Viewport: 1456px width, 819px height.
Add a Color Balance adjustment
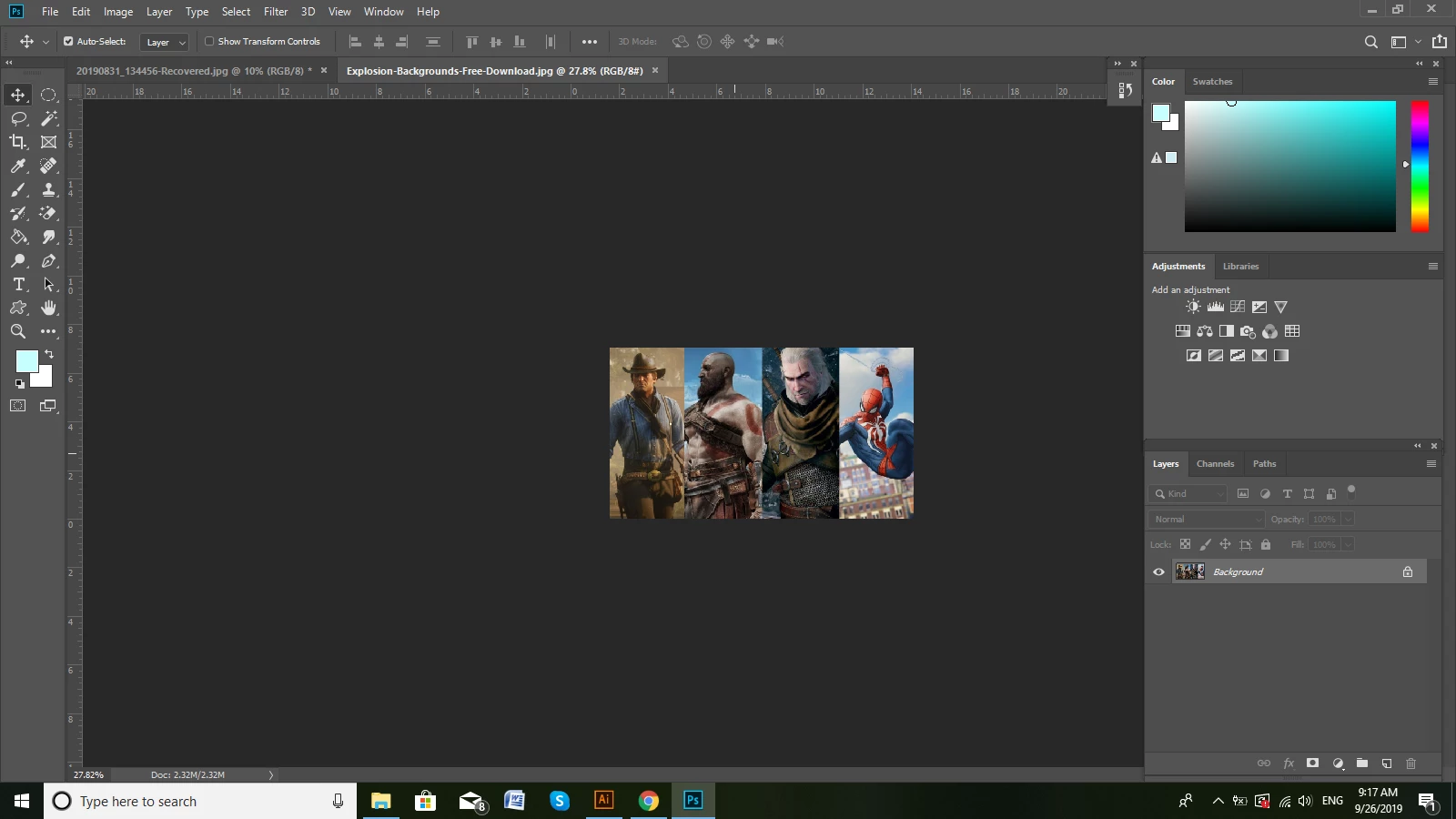click(1204, 331)
